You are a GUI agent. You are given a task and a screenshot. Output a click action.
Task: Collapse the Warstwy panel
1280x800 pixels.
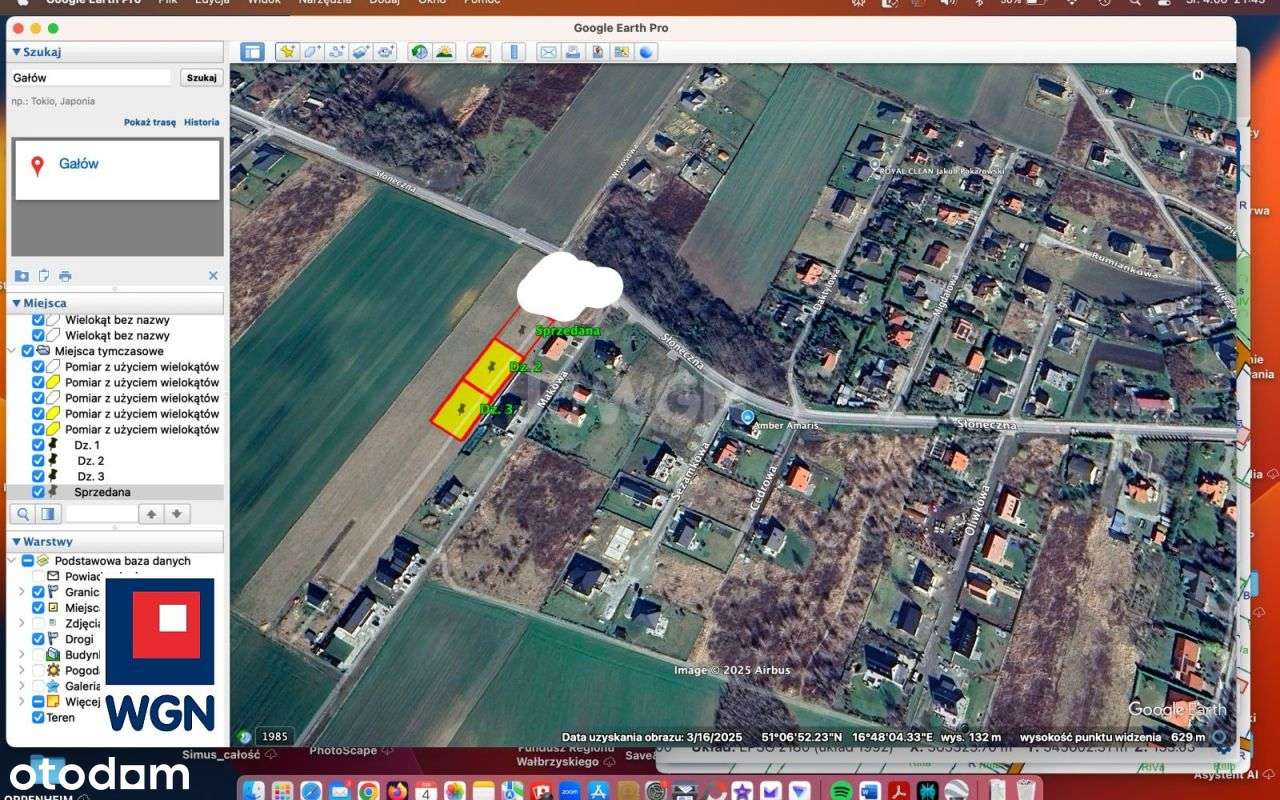(16, 542)
